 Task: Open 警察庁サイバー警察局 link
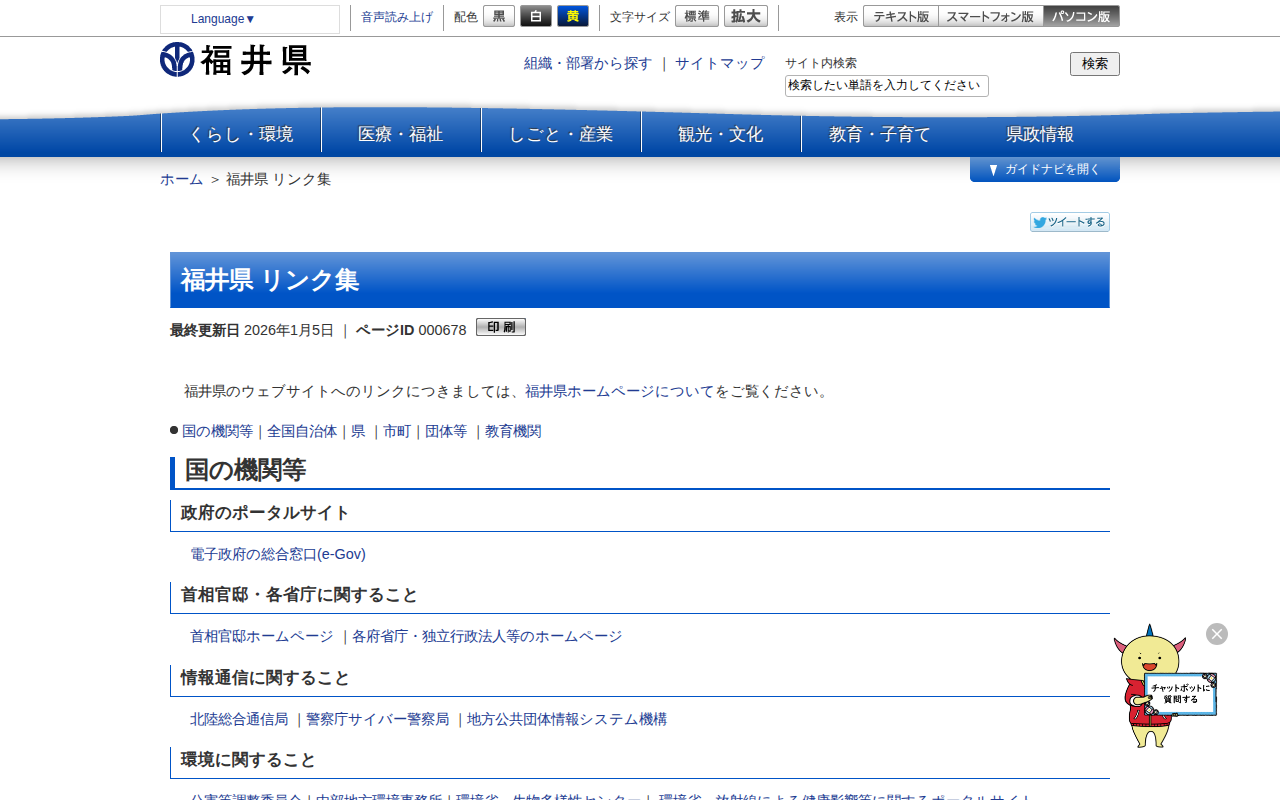378,719
